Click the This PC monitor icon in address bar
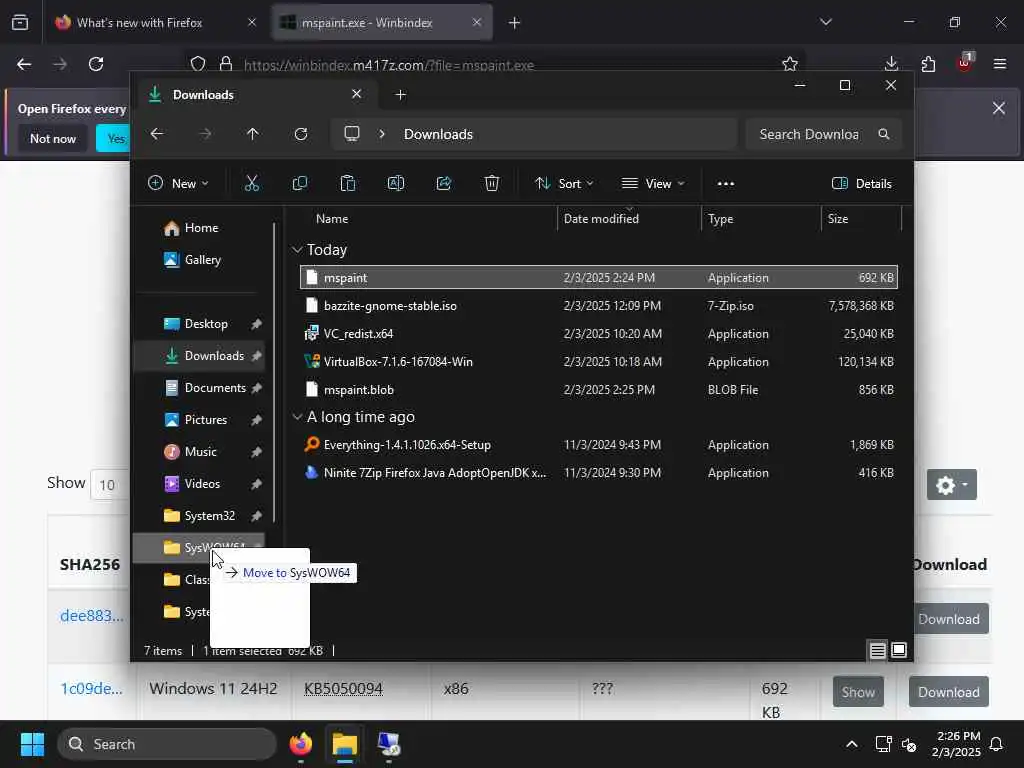 (352, 134)
